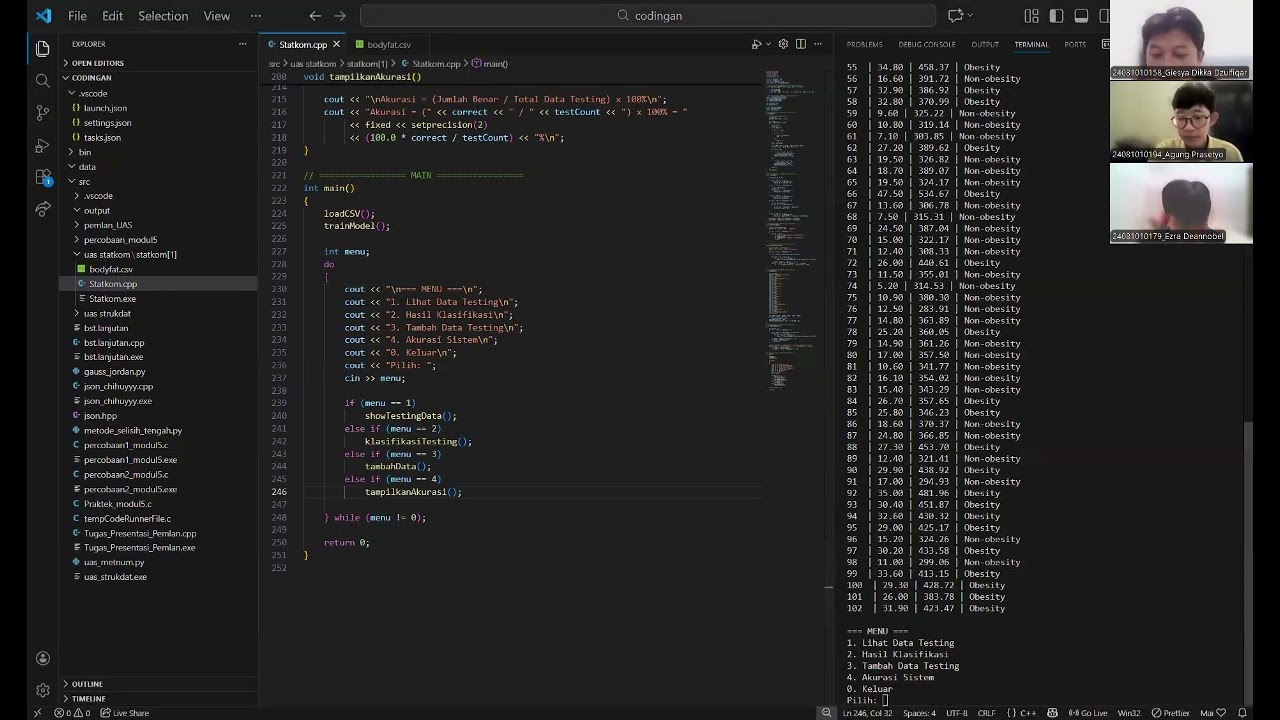Expand the Timeline section
Screen dimensions: 1280x720
(88, 699)
